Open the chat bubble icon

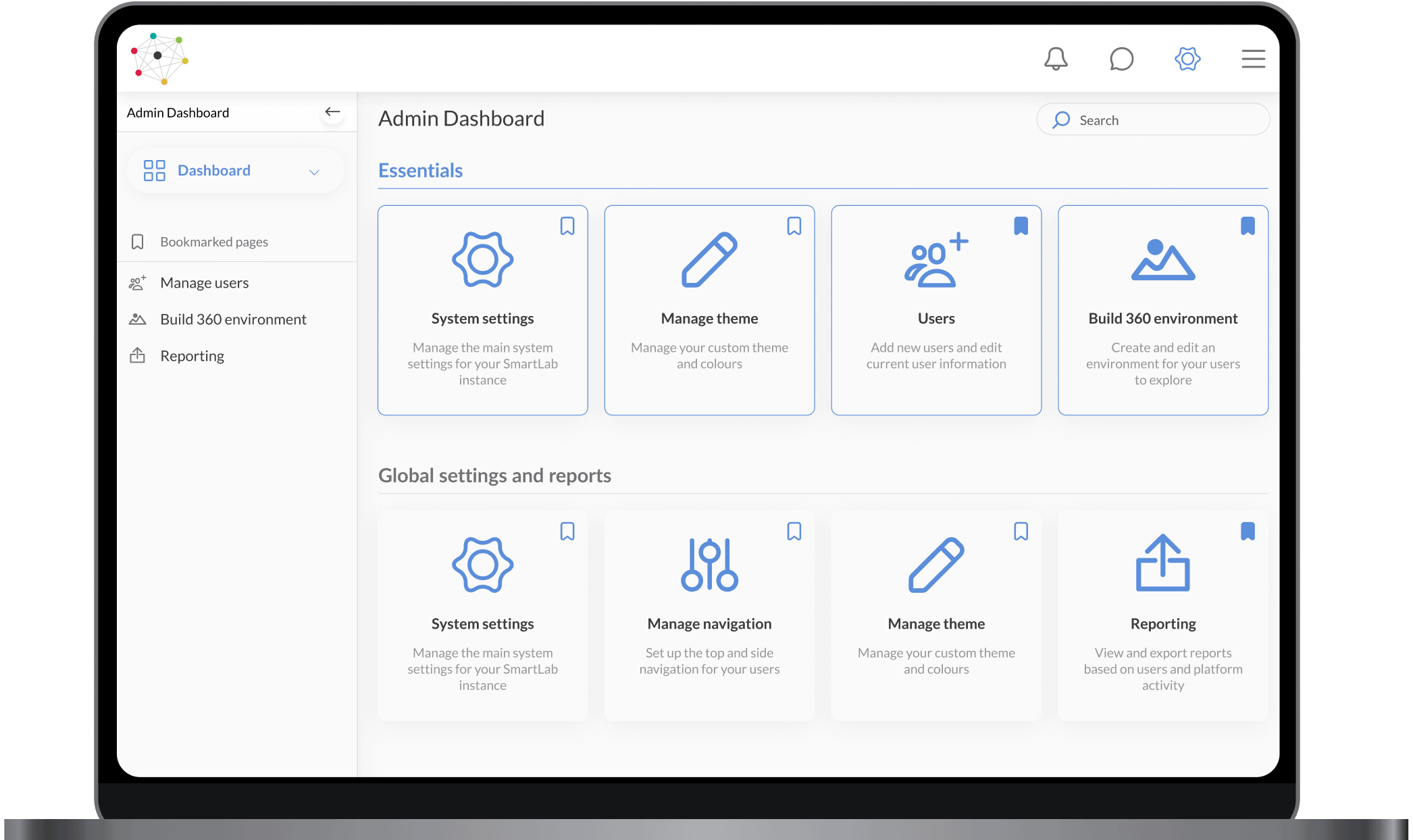[x=1121, y=59]
